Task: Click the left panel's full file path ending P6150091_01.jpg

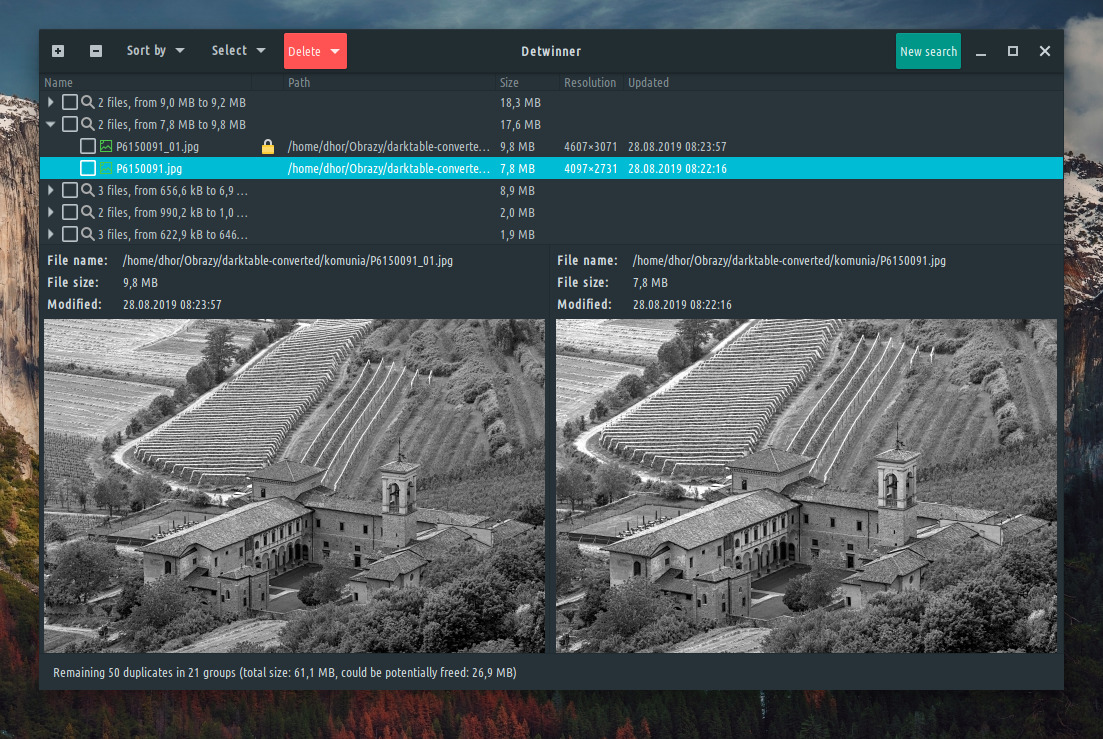Action: [288, 261]
